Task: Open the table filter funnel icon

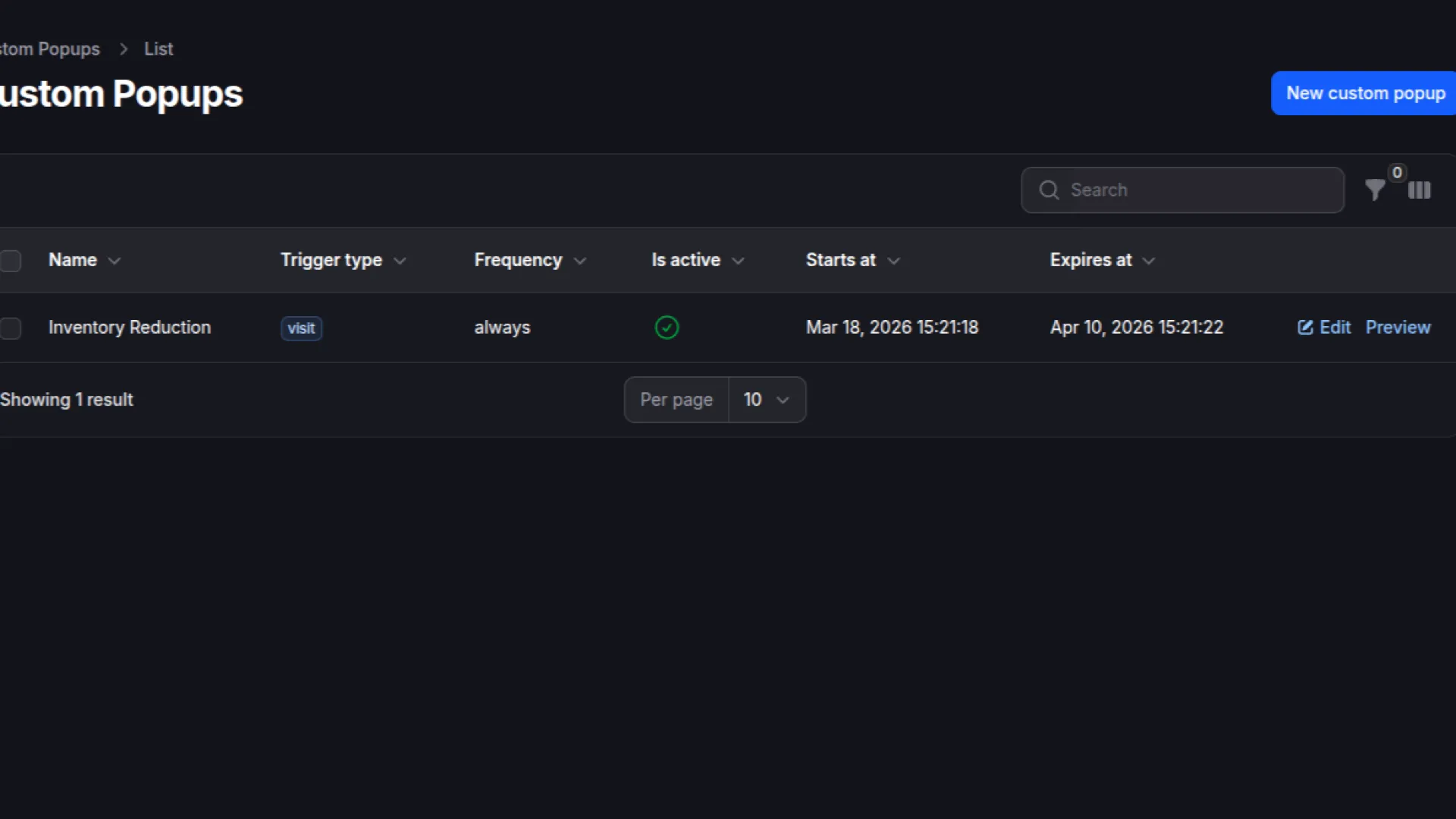Action: coord(1374,190)
